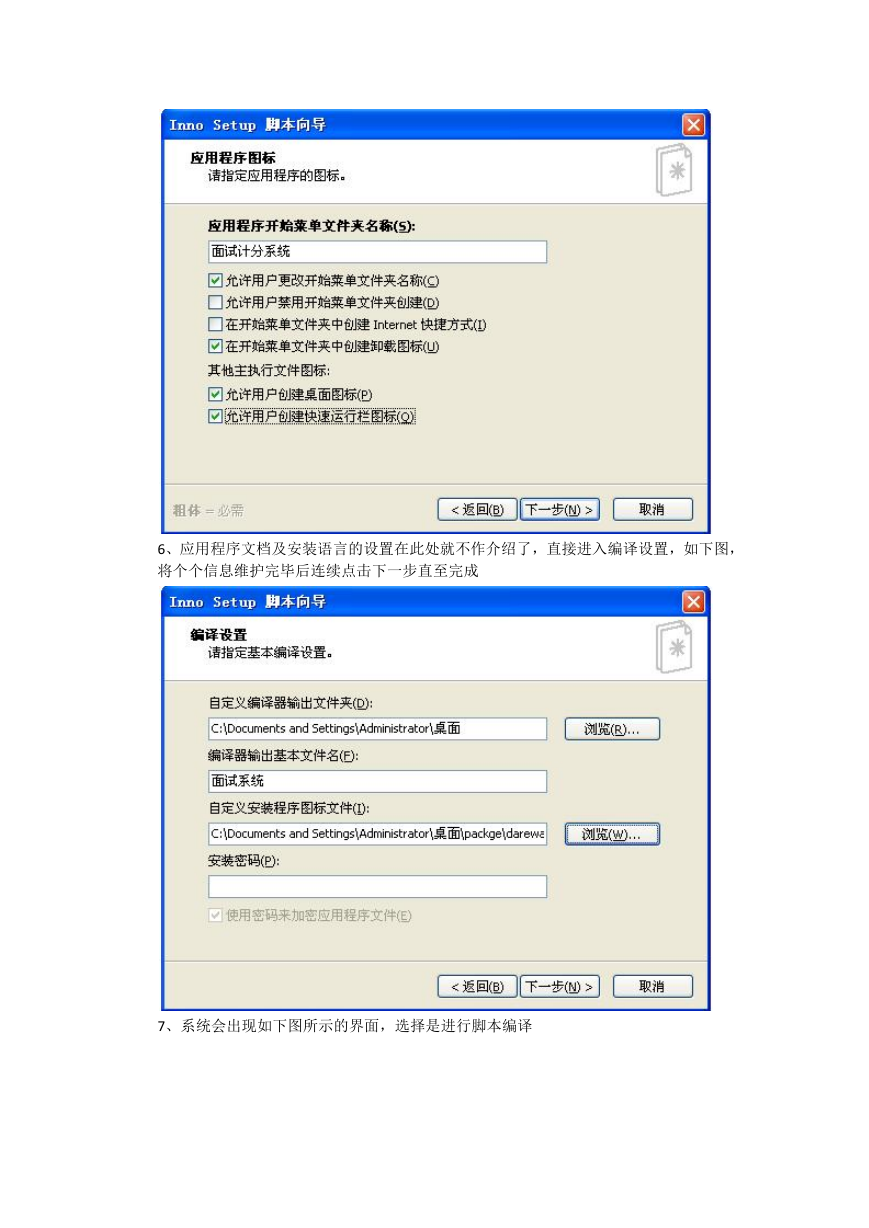Toggle 允许用户创建桌面图标 checkbox
The image size is (869, 1228).
215,394
